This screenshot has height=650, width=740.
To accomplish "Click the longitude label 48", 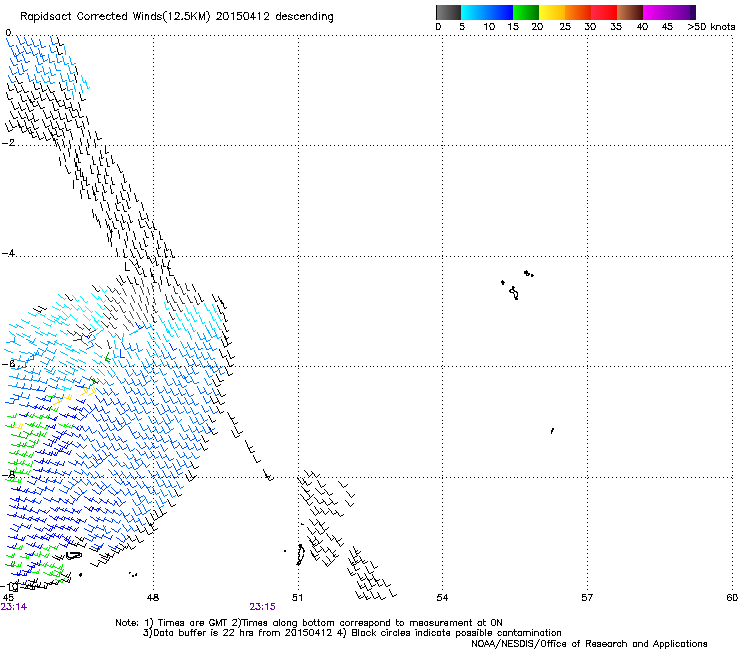I will click(x=153, y=598).
